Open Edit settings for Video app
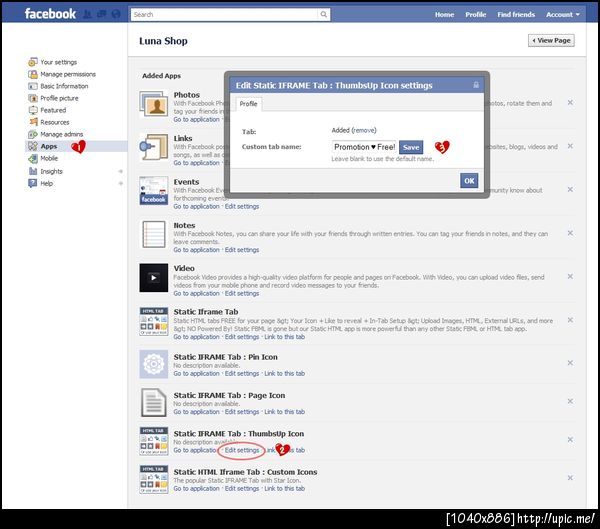Screen dimensions: 600x529 pos(242,294)
